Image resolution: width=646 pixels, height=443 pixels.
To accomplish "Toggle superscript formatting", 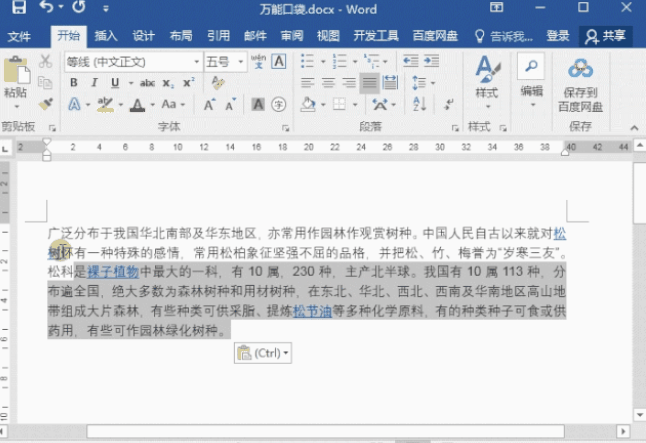I will pos(189,83).
